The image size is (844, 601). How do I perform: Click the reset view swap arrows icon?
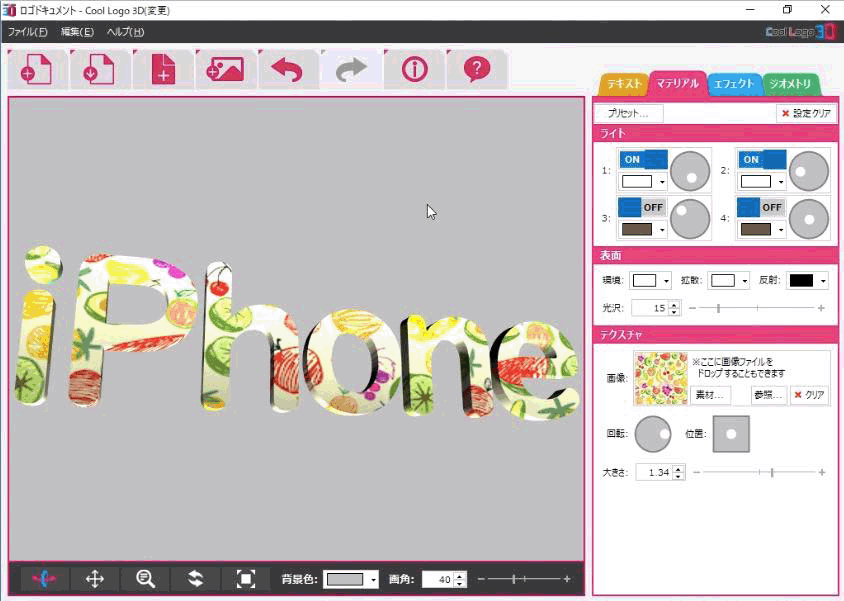pyautogui.click(x=195, y=579)
